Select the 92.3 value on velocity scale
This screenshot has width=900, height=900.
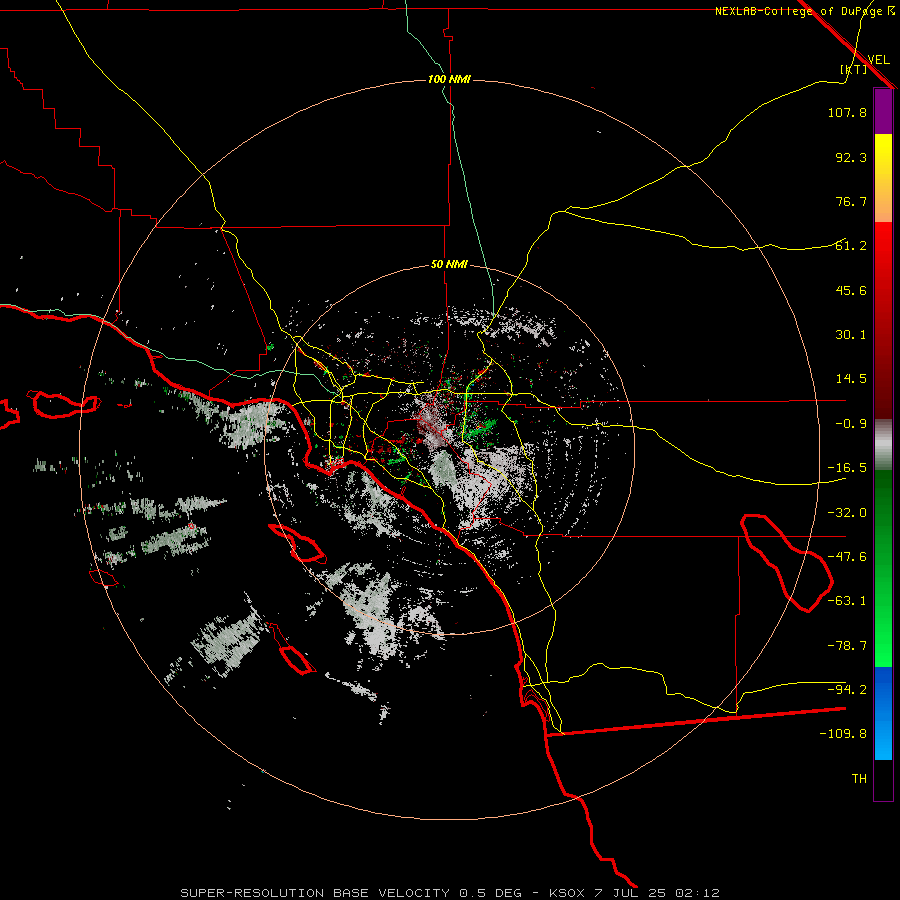[851, 157]
